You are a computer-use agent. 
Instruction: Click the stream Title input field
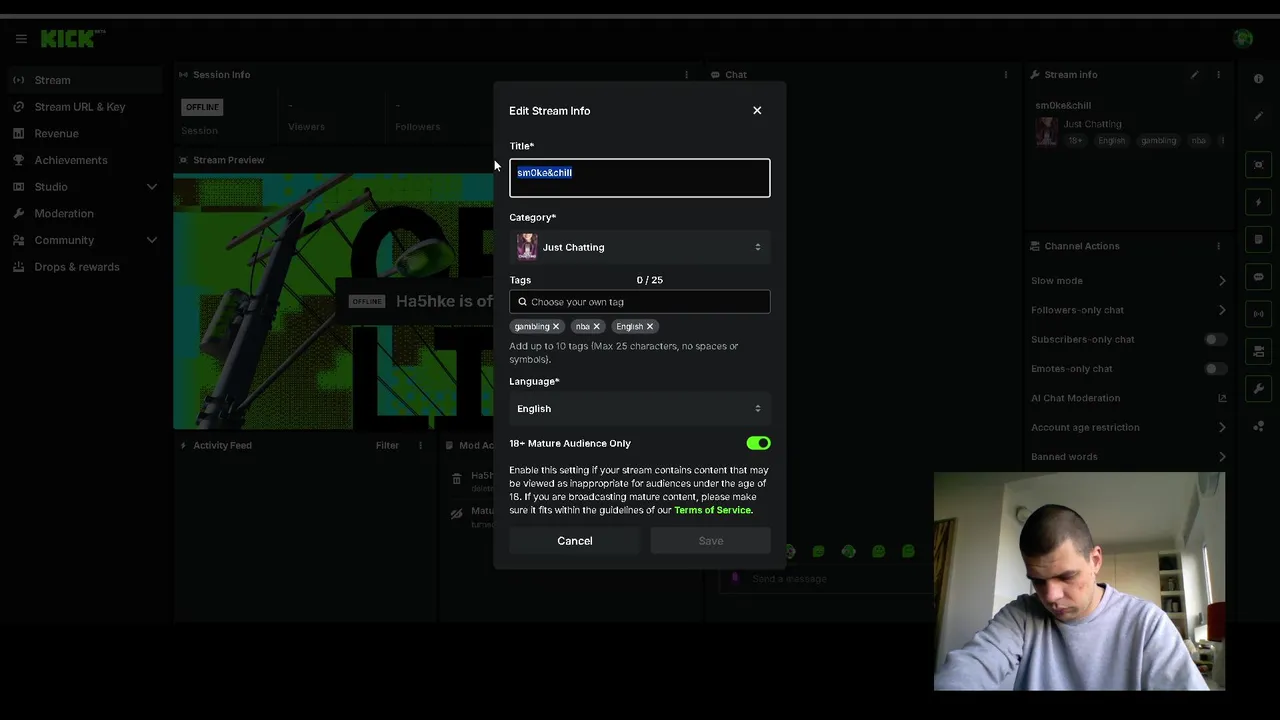point(640,178)
